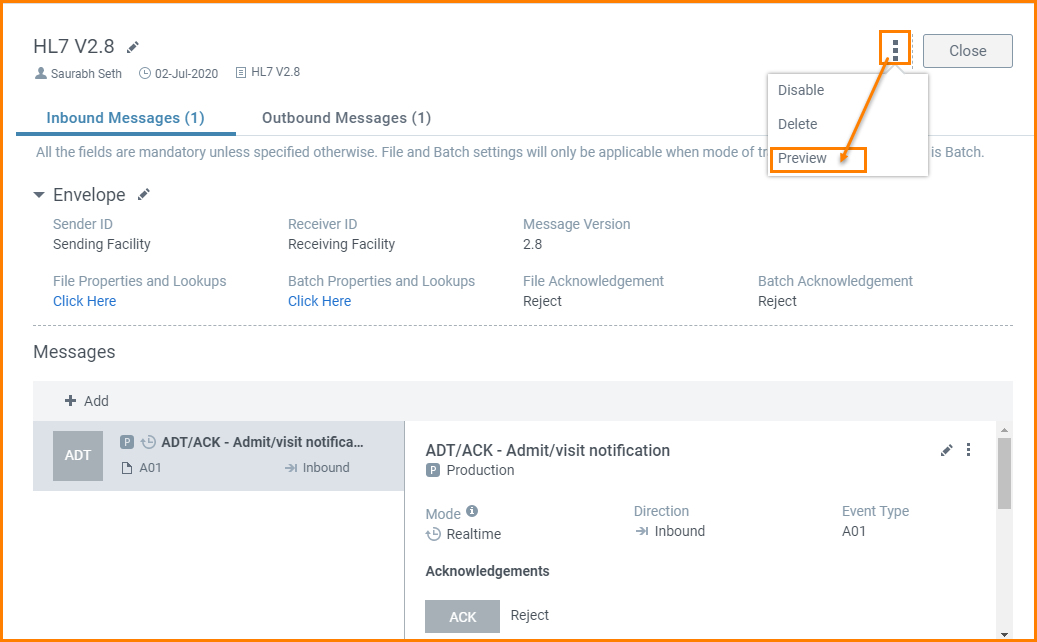The image size is (1037, 642).
Task: Click the gray ADT message type badge
Action: [x=78, y=456]
